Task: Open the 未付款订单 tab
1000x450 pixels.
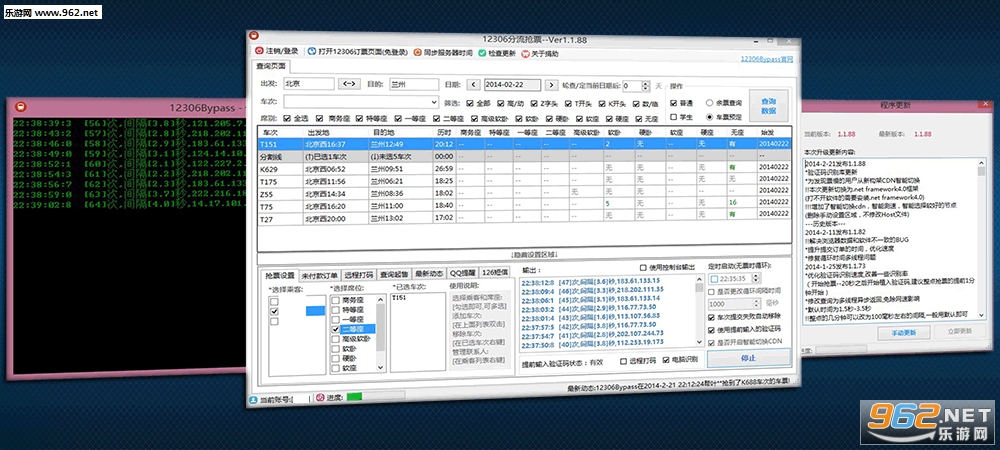Action: (x=320, y=275)
